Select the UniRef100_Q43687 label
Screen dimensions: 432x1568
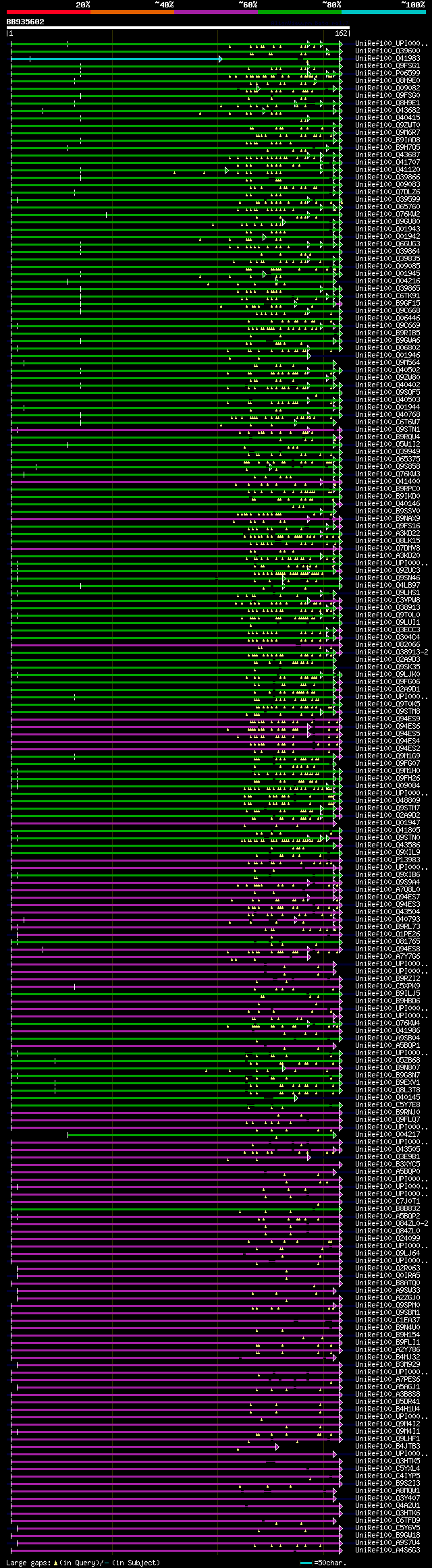387,155
